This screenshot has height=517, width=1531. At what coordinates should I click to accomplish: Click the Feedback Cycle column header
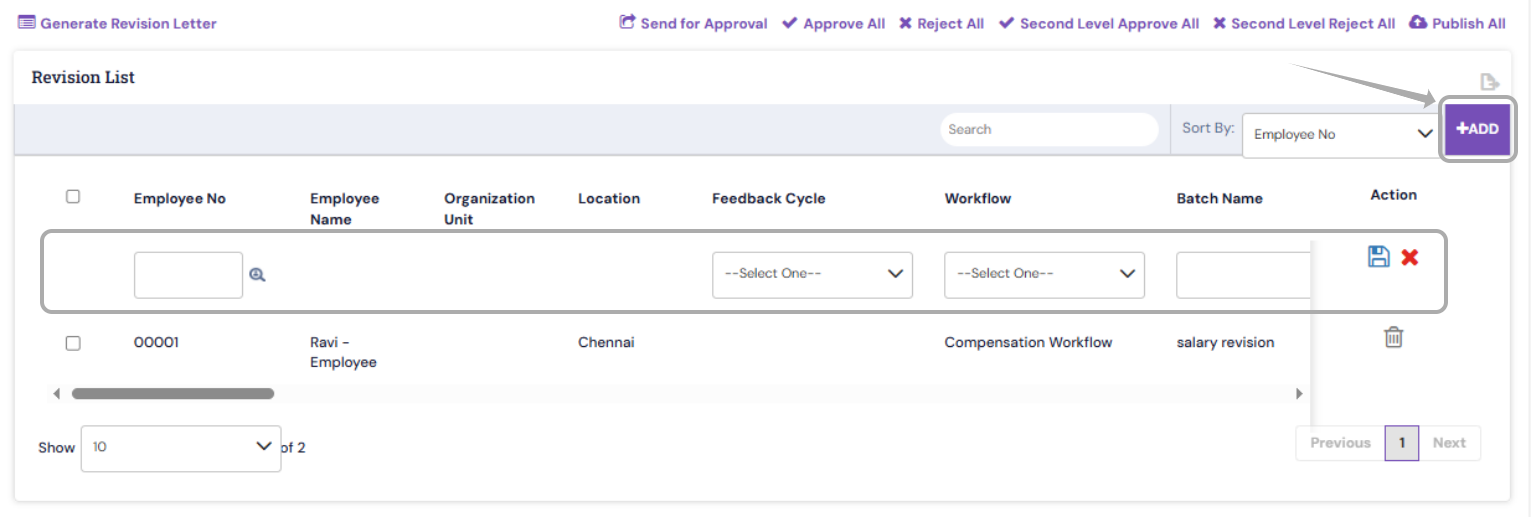(769, 198)
